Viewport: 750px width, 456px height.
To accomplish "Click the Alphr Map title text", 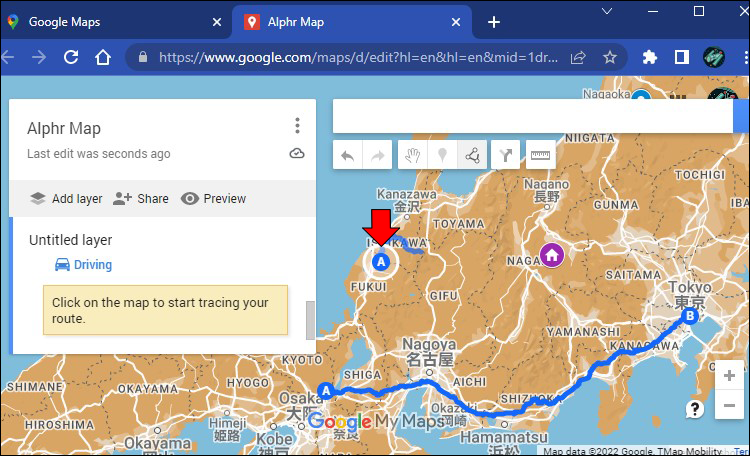I will point(64,128).
